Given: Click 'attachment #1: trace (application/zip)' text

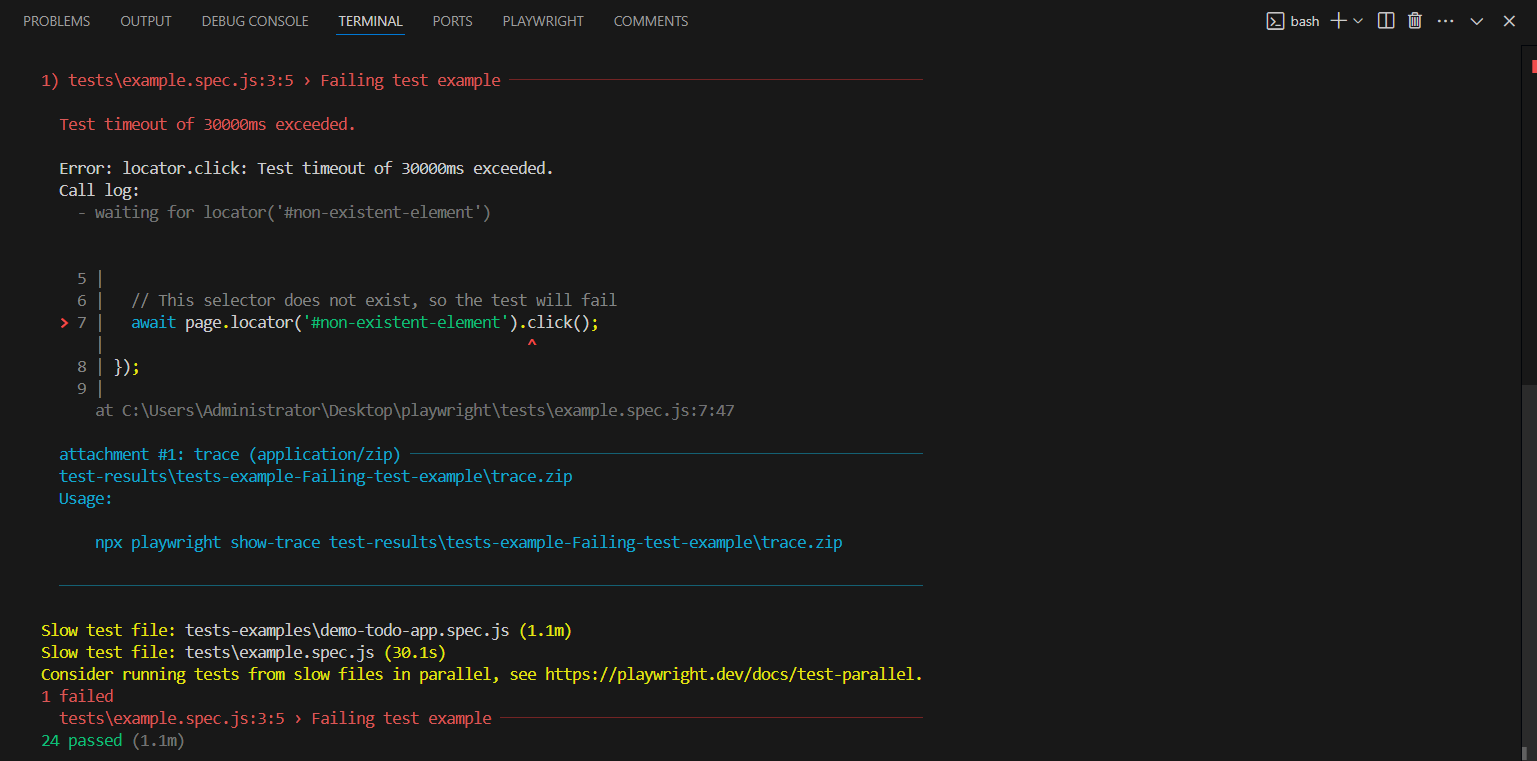Looking at the screenshot, I should (230, 454).
